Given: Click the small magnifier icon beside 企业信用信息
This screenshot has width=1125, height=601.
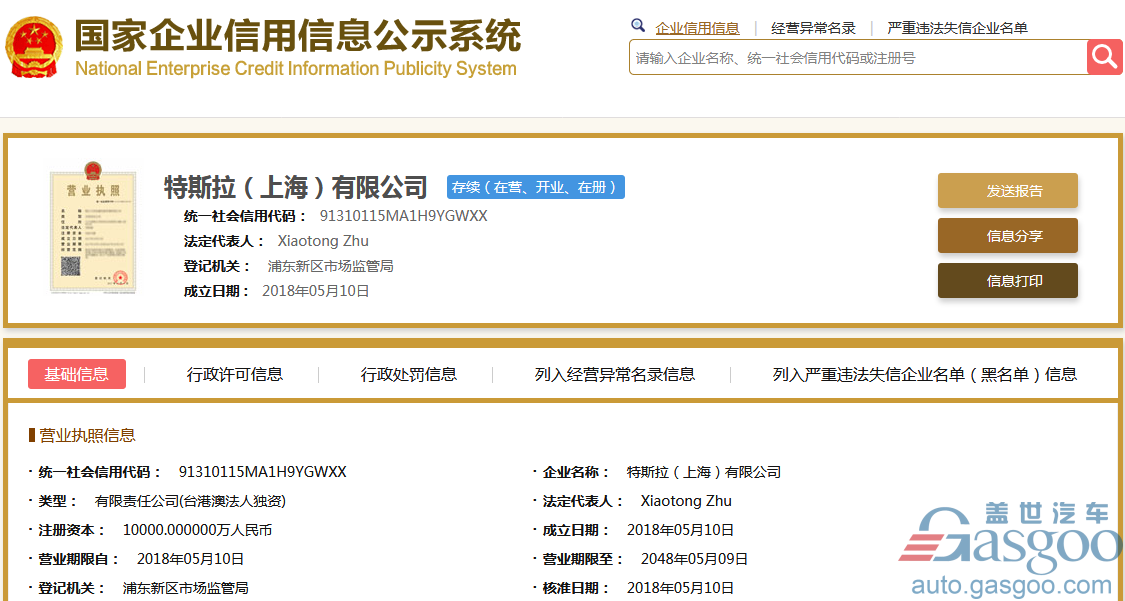Looking at the screenshot, I should 638,26.
